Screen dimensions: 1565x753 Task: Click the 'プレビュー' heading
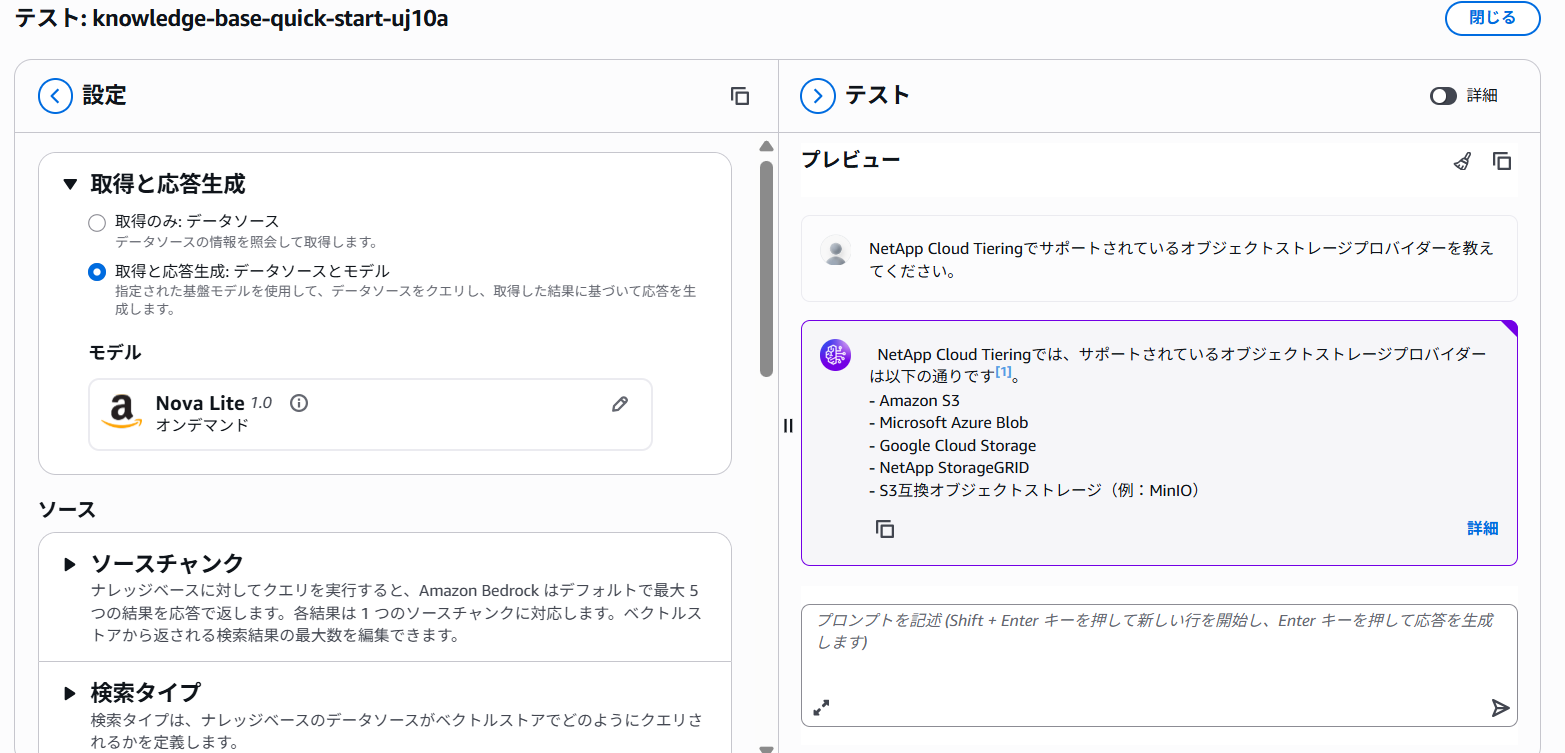pyautogui.click(x=851, y=160)
